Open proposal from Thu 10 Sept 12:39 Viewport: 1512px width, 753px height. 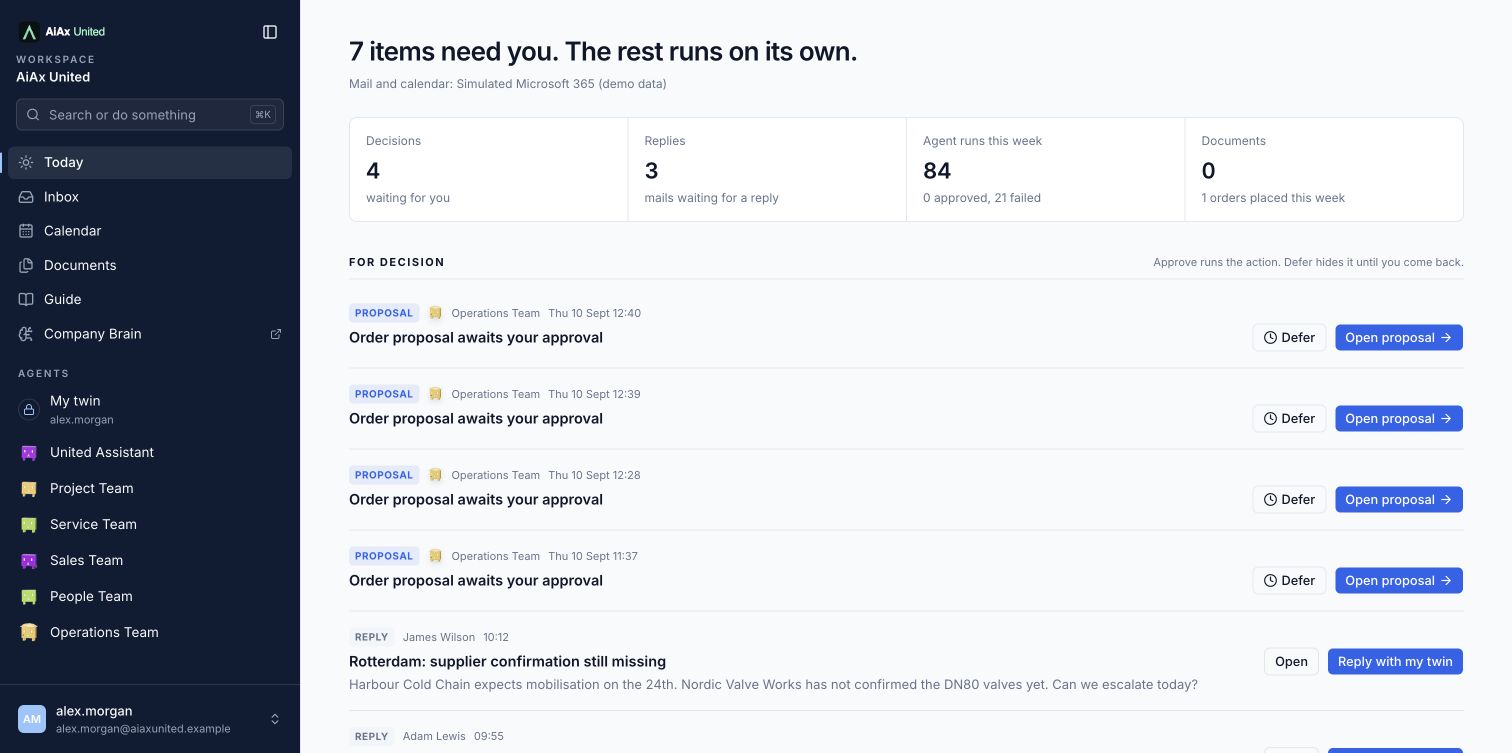tap(1399, 419)
